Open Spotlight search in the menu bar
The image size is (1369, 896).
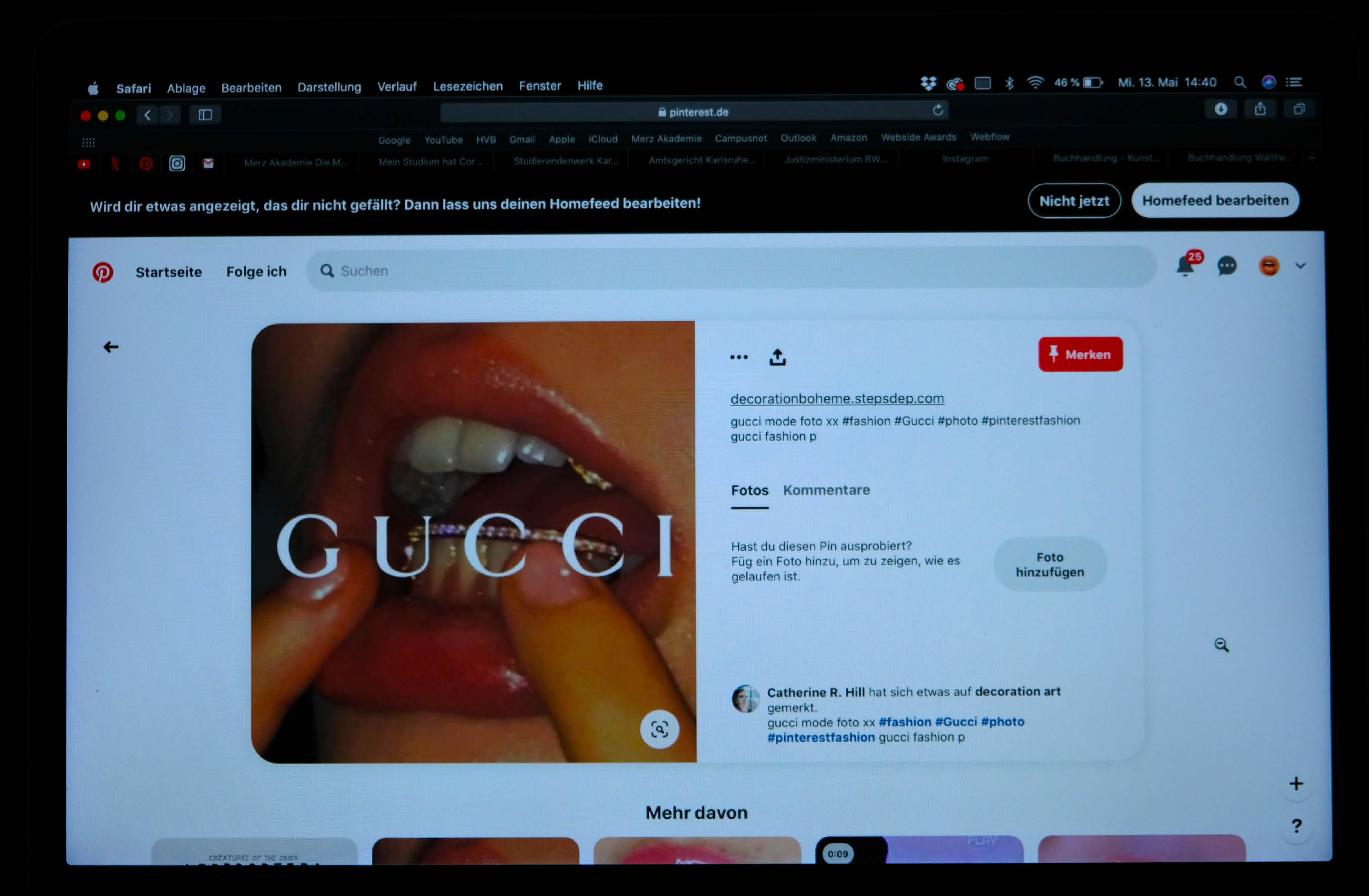pyautogui.click(x=1240, y=82)
